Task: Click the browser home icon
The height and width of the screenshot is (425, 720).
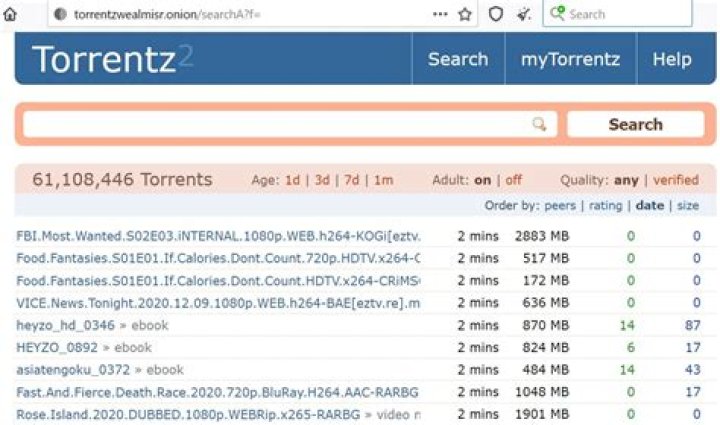Action: (x=11, y=14)
